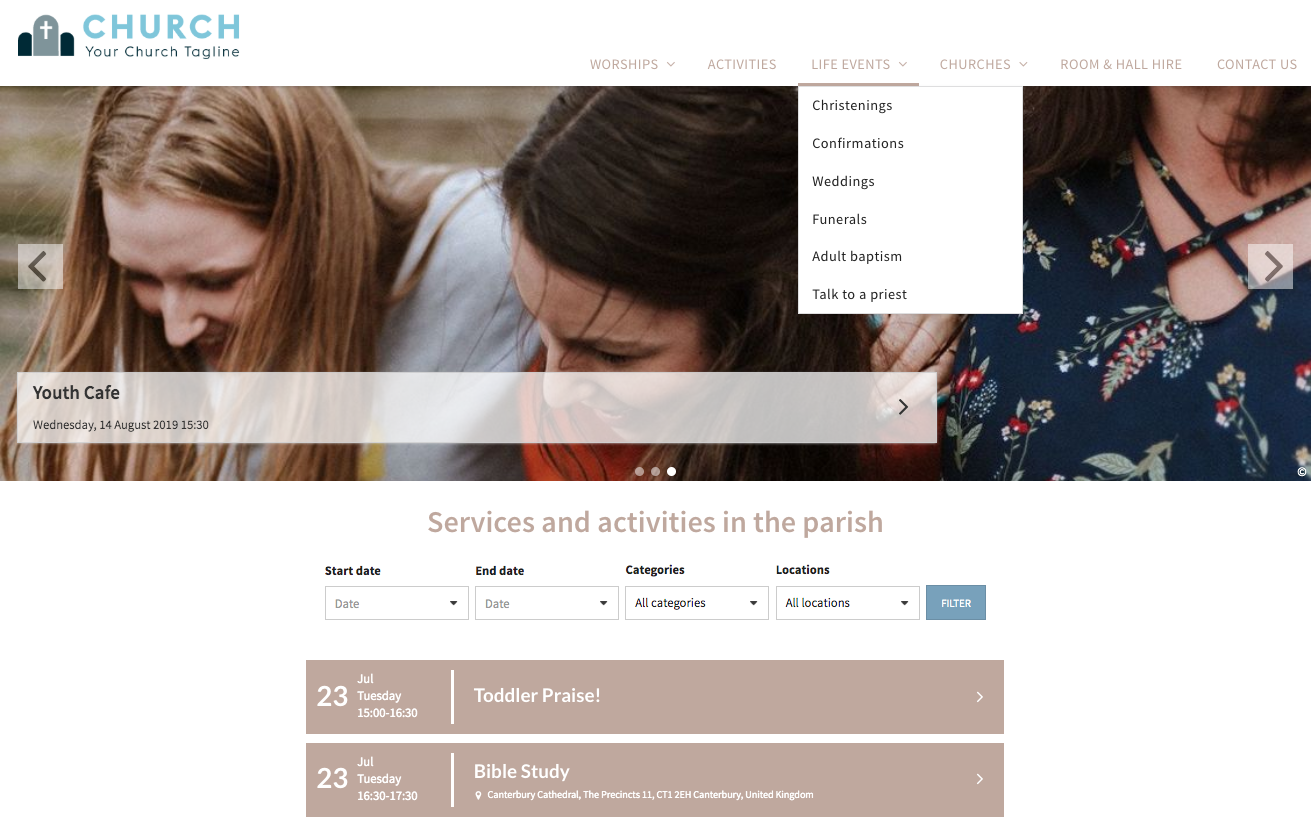This screenshot has width=1311, height=822.
Task: Open the Contact Us page link
Action: [x=1256, y=64]
